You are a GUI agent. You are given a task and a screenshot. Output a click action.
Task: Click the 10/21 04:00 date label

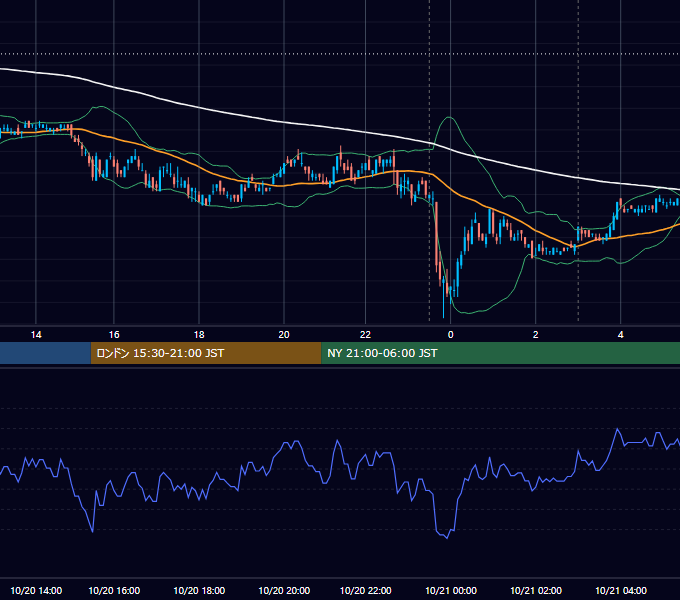coord(621,590)
